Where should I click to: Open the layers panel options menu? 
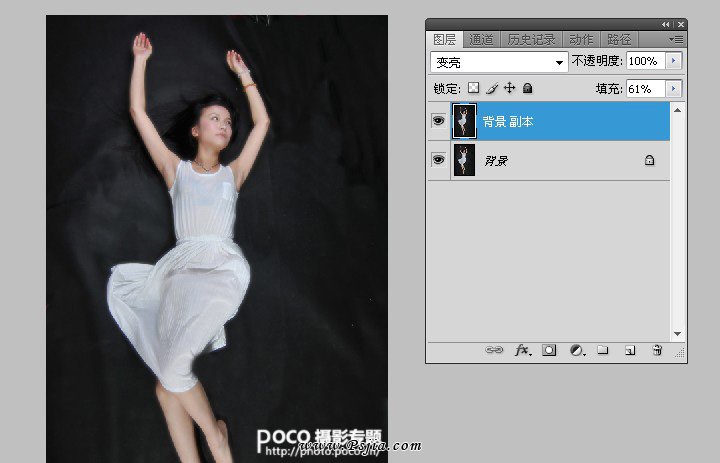pos(676,39)
